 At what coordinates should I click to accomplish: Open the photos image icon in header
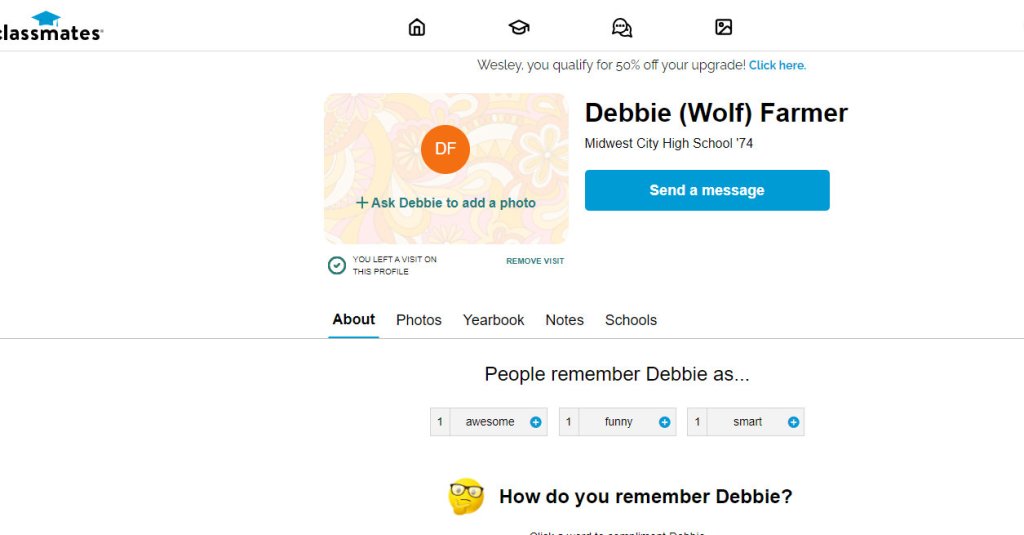pyautogui.click(x=724, y=27)
